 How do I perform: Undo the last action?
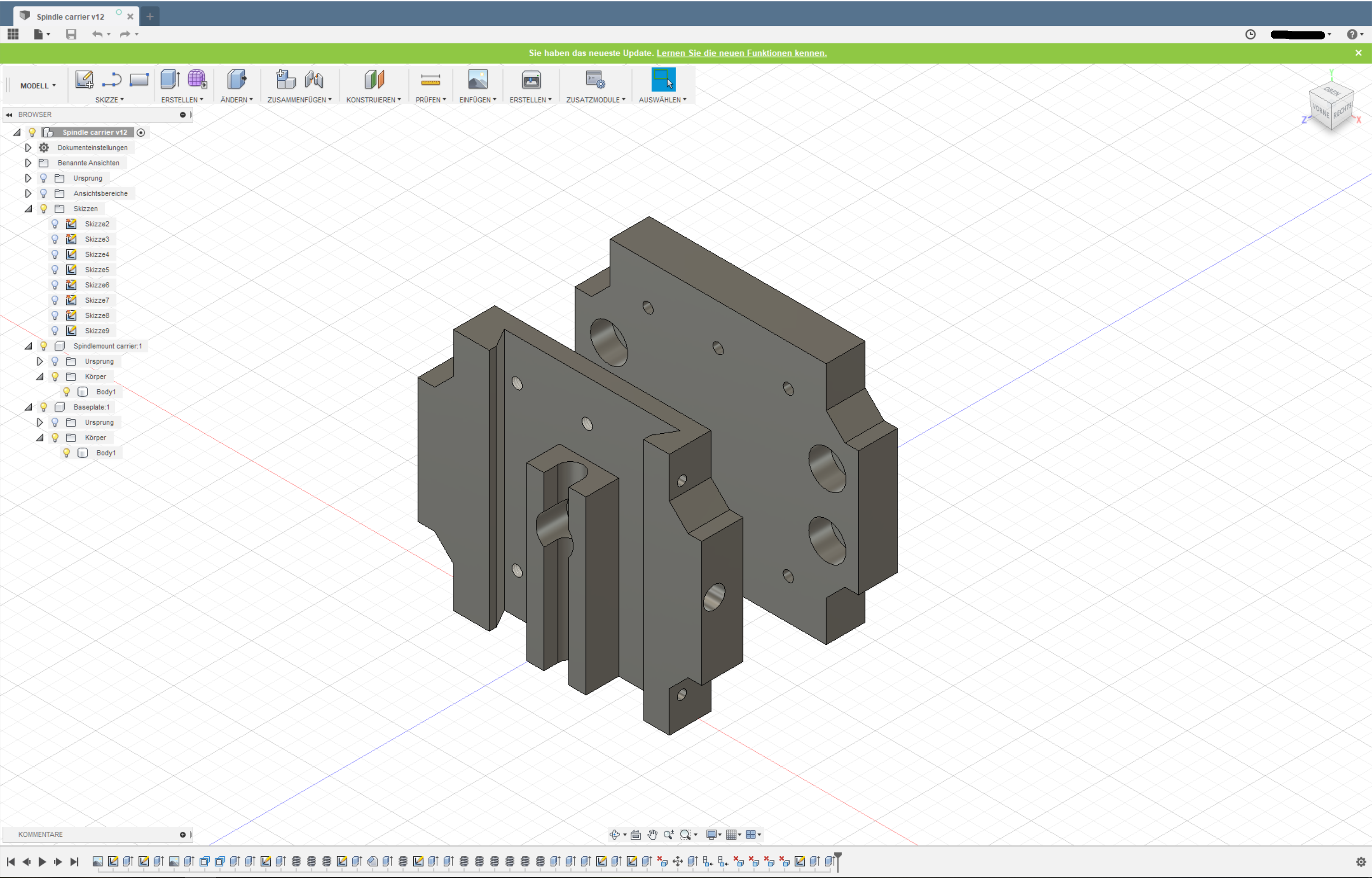point(97,34)
